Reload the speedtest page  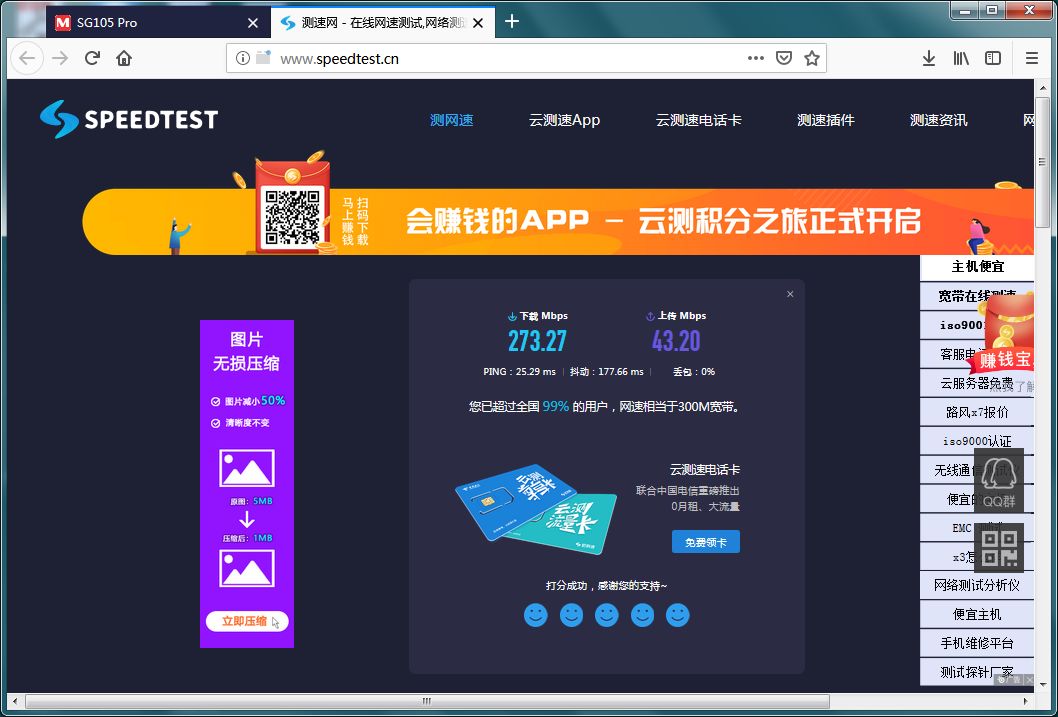point(92,59)
